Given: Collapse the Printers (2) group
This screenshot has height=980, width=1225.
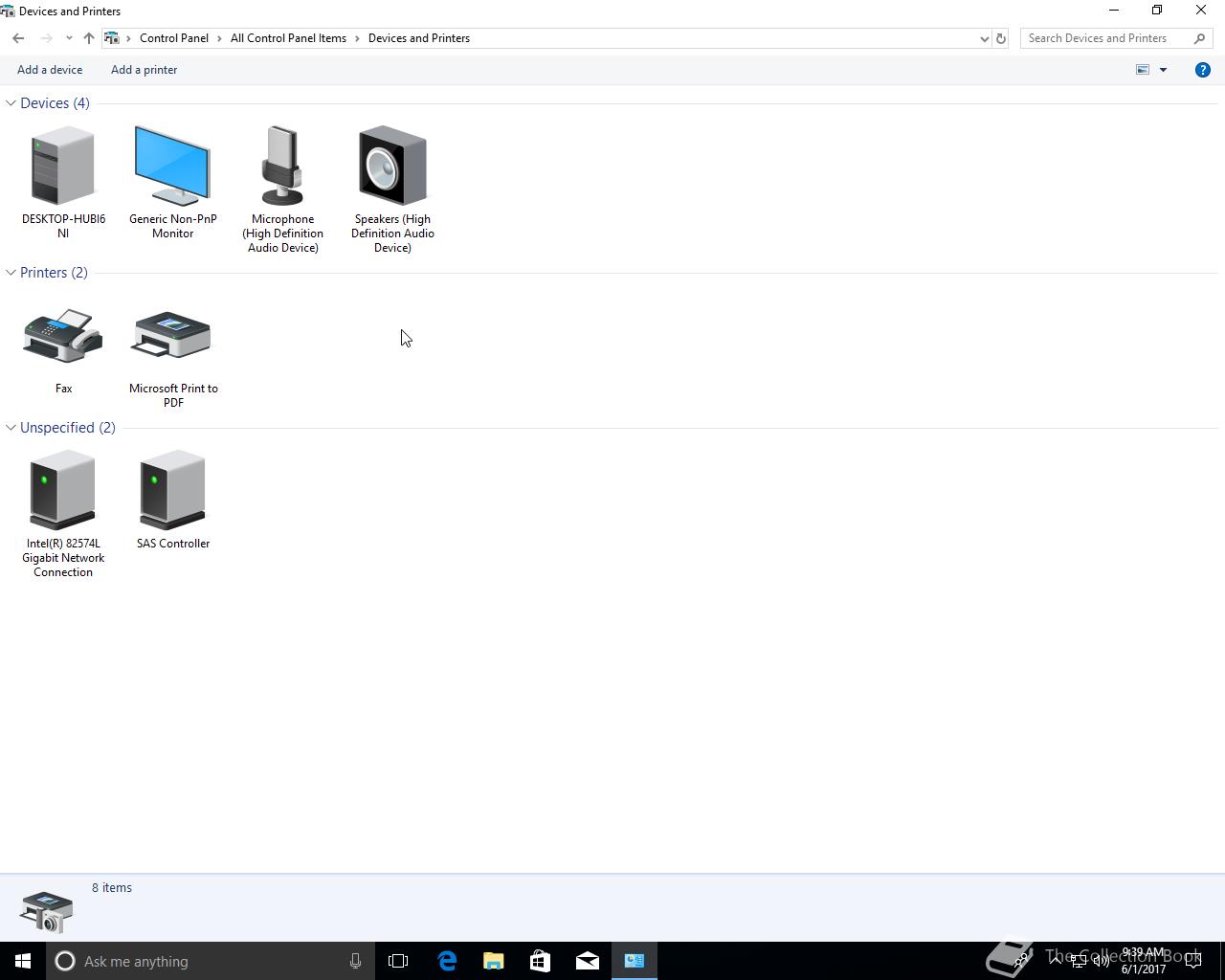Looking at the screenshot, I should [x=11, y=273].
